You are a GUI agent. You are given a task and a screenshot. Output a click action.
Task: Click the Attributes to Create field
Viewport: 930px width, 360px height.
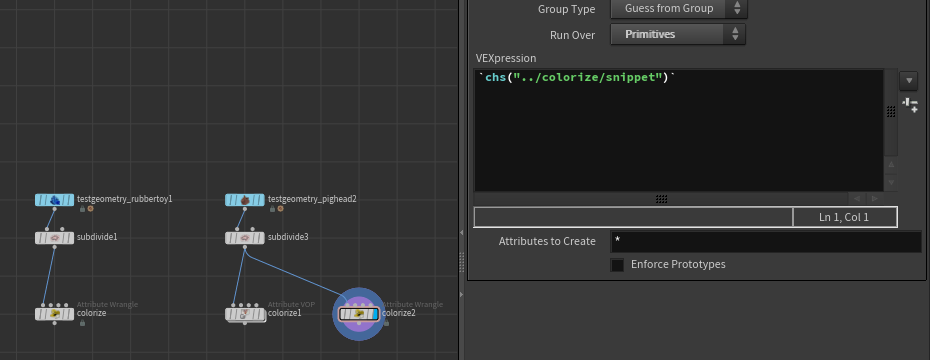click(766, 242)
